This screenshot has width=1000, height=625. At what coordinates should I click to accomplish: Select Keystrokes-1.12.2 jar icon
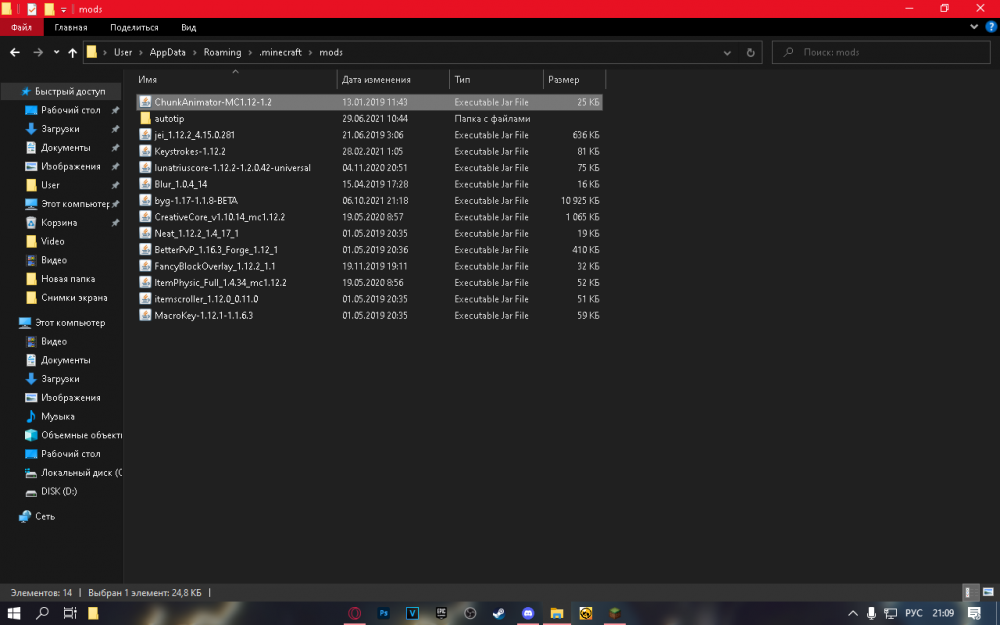click(145, 151)
